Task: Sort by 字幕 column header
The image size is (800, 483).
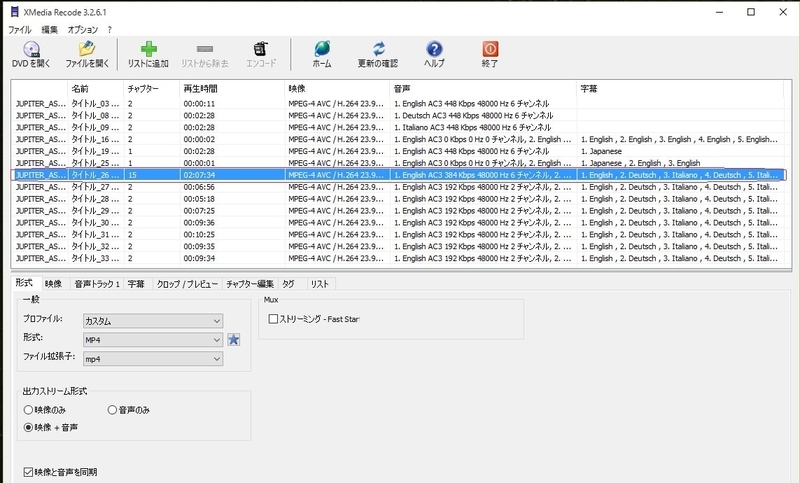Action: coord(681,89)
